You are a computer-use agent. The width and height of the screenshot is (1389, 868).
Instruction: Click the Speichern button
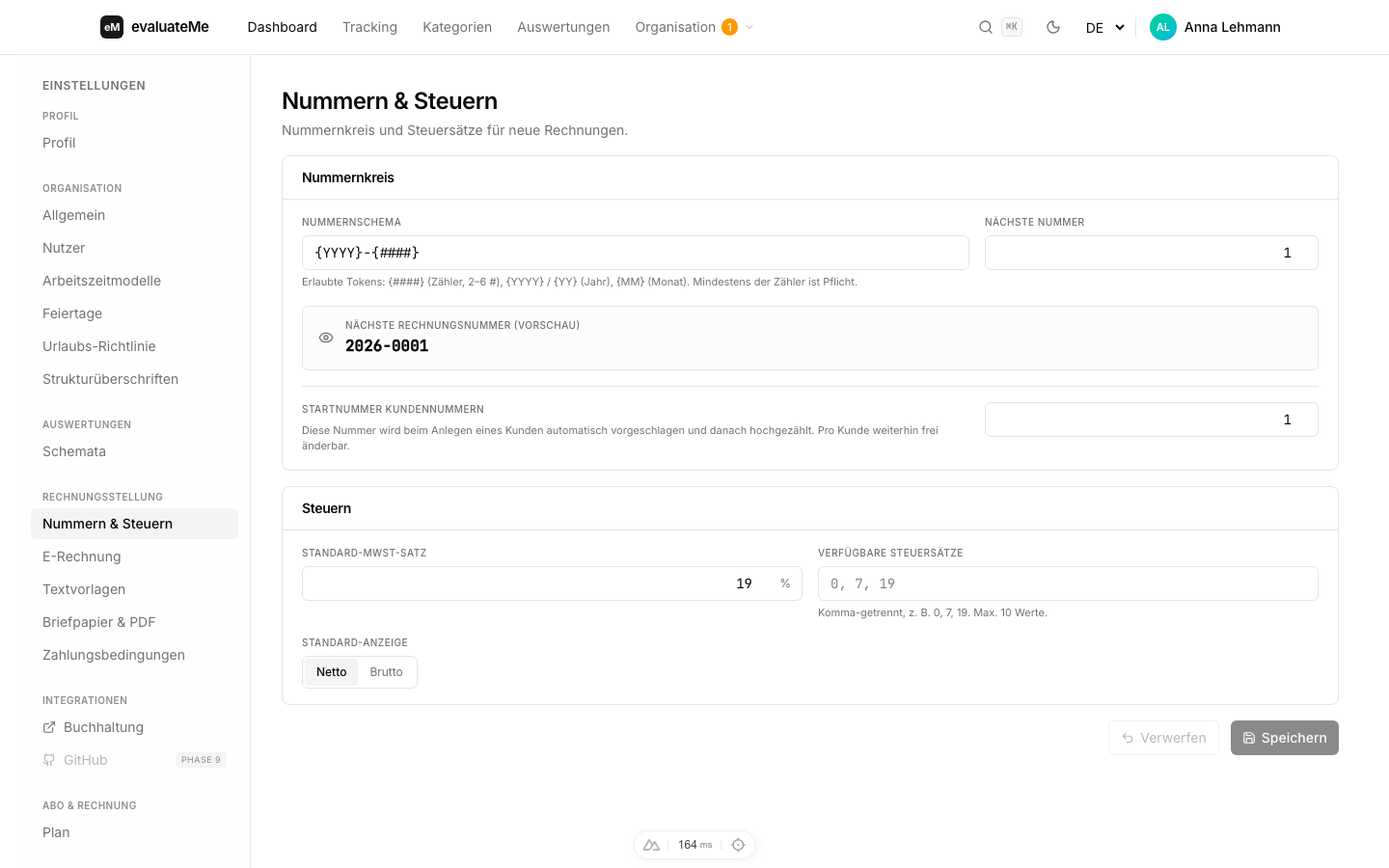click(1285, 738)
